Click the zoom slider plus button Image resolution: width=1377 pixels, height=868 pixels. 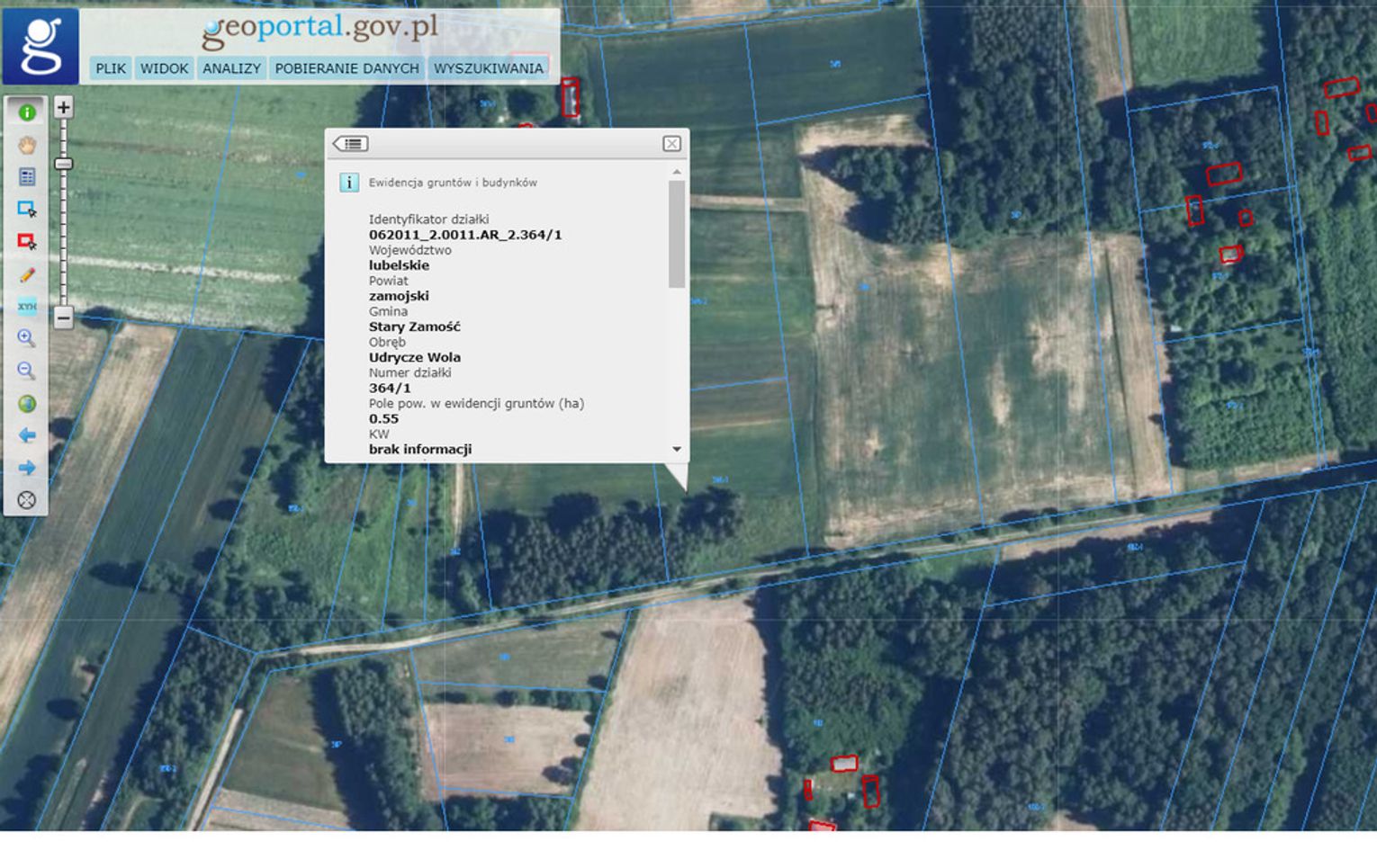[x=63, y=108]
